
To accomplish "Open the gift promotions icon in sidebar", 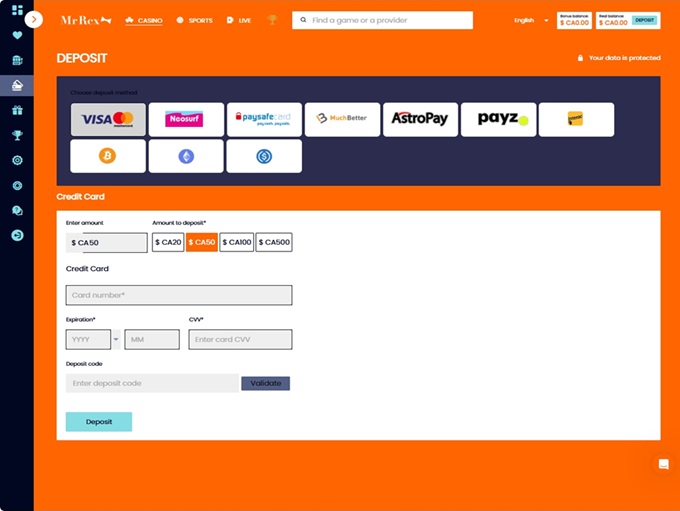I will pyautogui.click(x=17, y=110).
